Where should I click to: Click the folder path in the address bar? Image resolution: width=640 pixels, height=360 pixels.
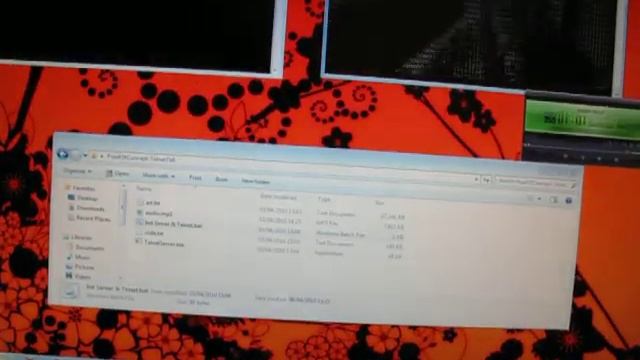141,158
